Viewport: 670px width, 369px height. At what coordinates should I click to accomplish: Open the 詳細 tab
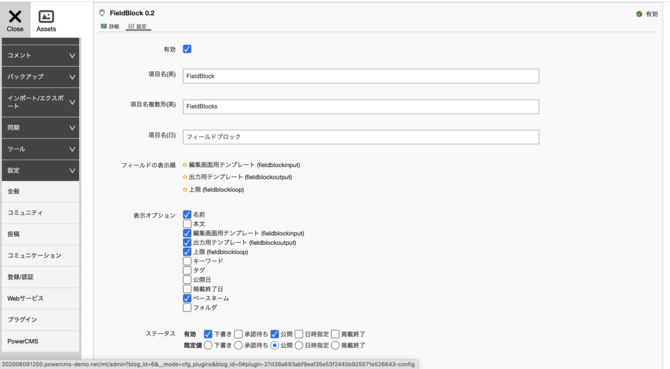click(110, 26)
